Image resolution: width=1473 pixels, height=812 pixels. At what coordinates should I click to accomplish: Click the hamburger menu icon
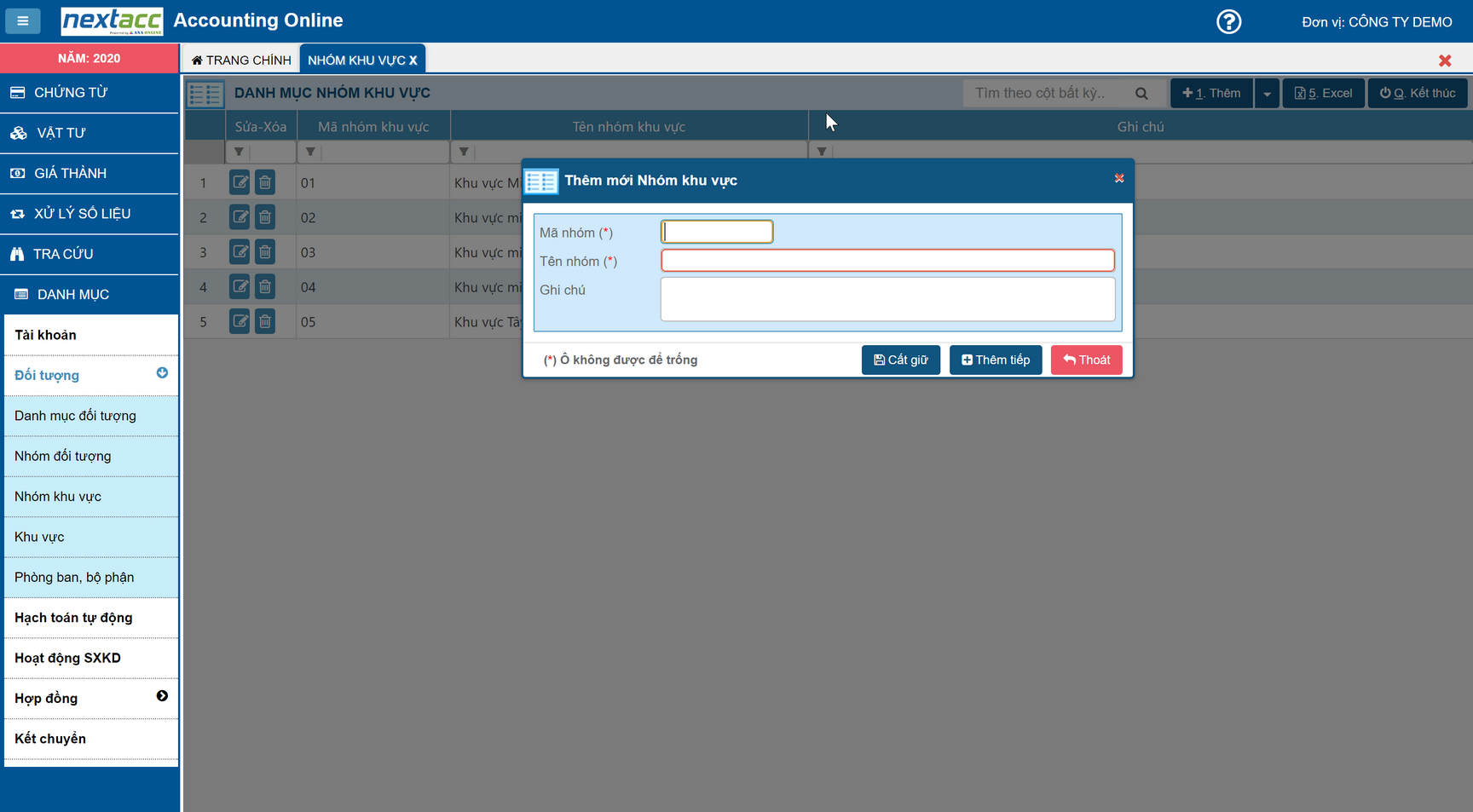pos(23,21)
